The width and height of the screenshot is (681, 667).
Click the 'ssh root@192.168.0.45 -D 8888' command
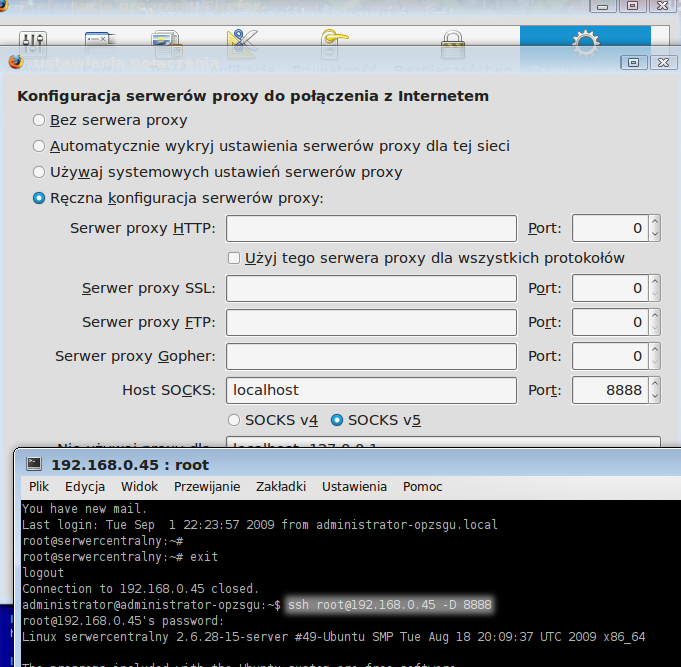(390, 604)
